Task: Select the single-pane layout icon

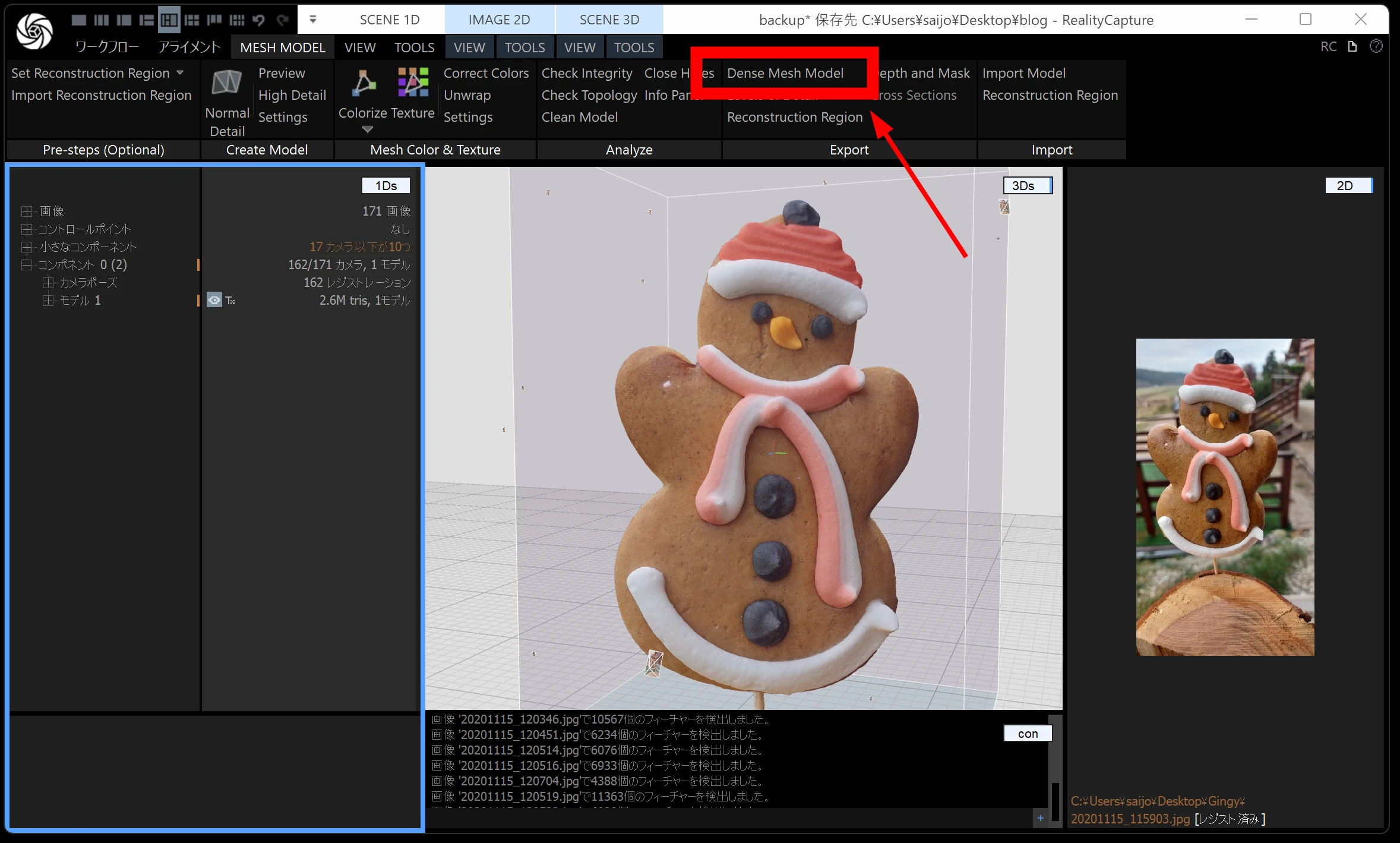Action: (78, 20)
